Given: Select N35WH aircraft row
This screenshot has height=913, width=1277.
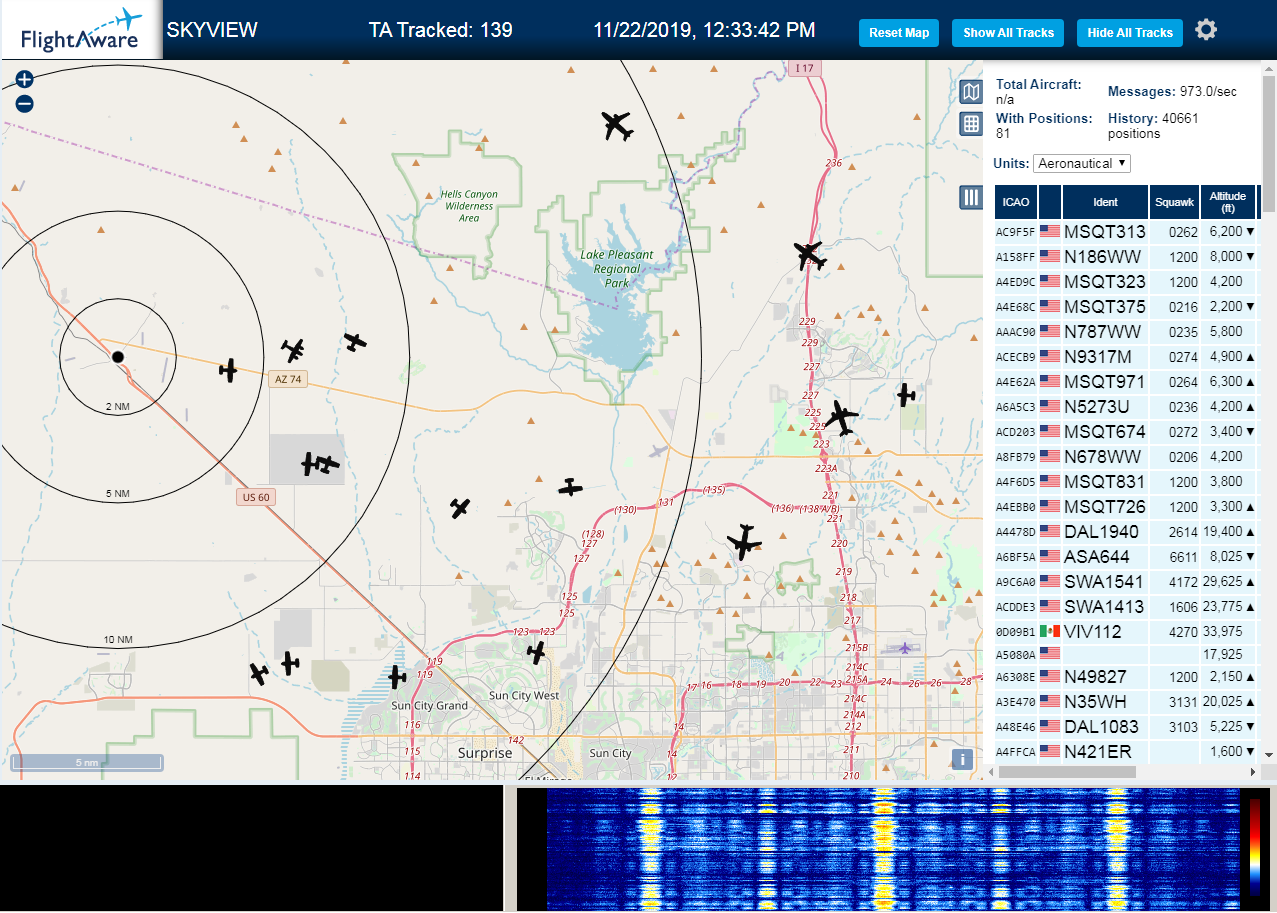Looking at the screenshot, I should tap(1125, 702).
